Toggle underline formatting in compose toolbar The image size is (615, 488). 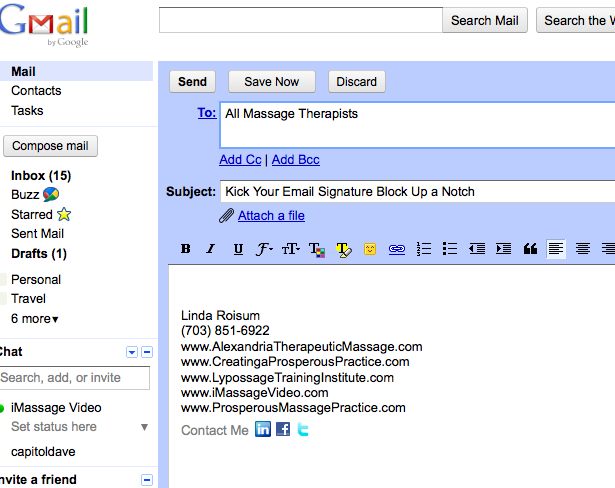coord(238,249)
